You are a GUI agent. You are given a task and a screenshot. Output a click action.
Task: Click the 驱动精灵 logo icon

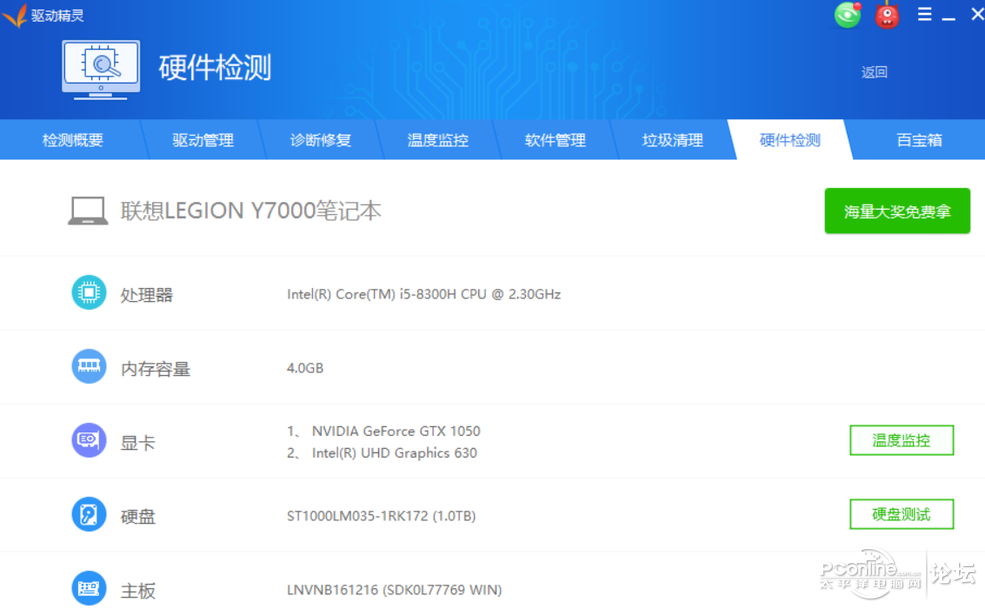coord(15,15)
